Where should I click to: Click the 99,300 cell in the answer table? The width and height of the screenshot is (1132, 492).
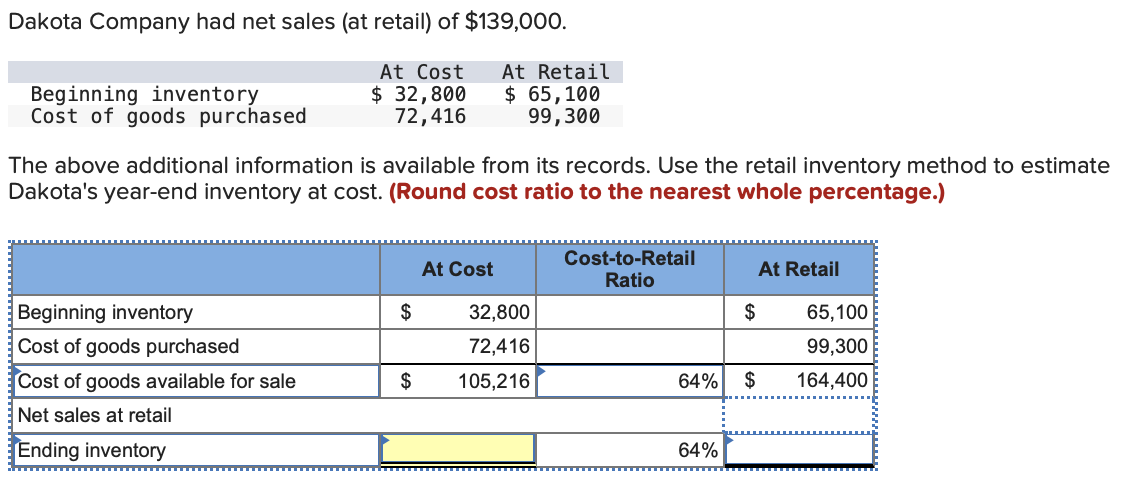[799, 346]
